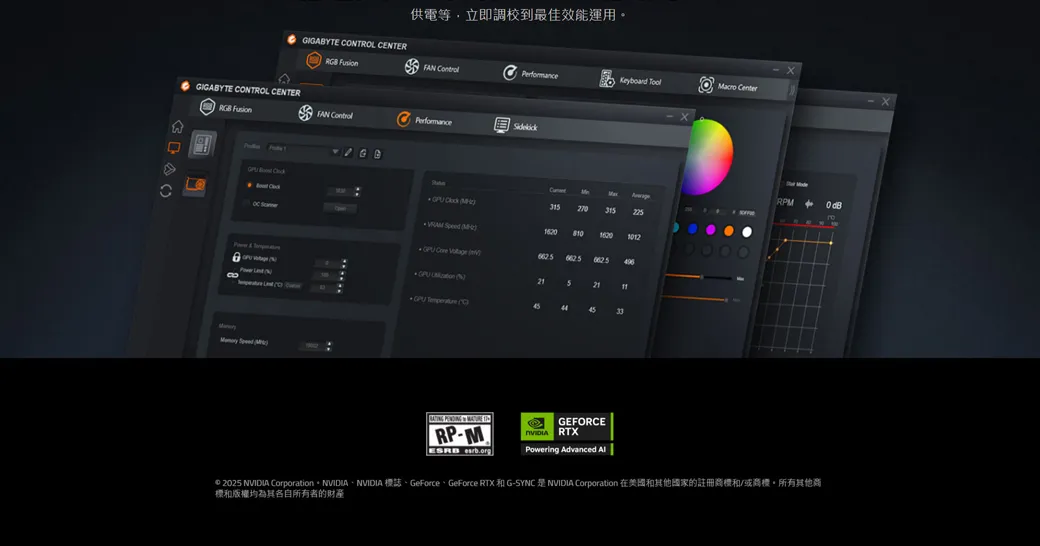Switch to the Sidekick tab
The width and height of the screenshot is (1040, 546).
(515, 126)
